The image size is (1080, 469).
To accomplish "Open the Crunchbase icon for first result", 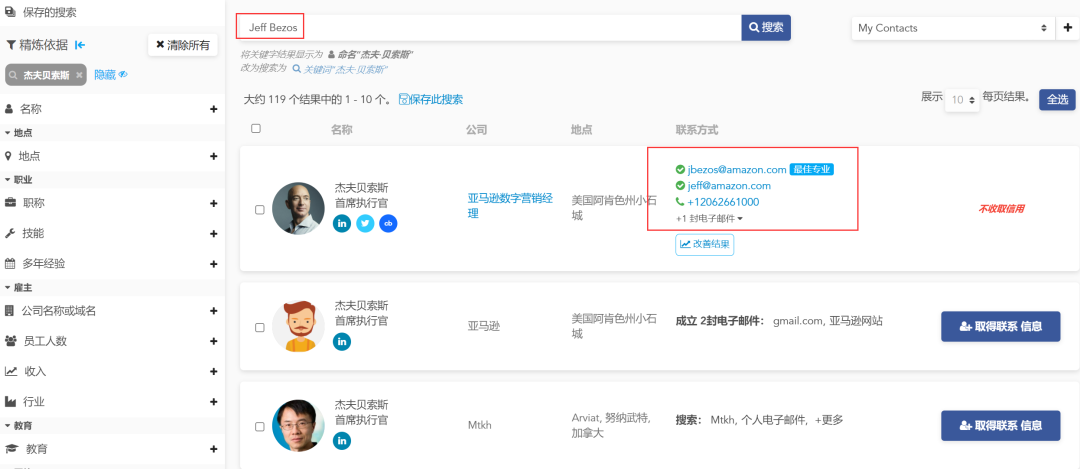I will (x=388, y=224).
